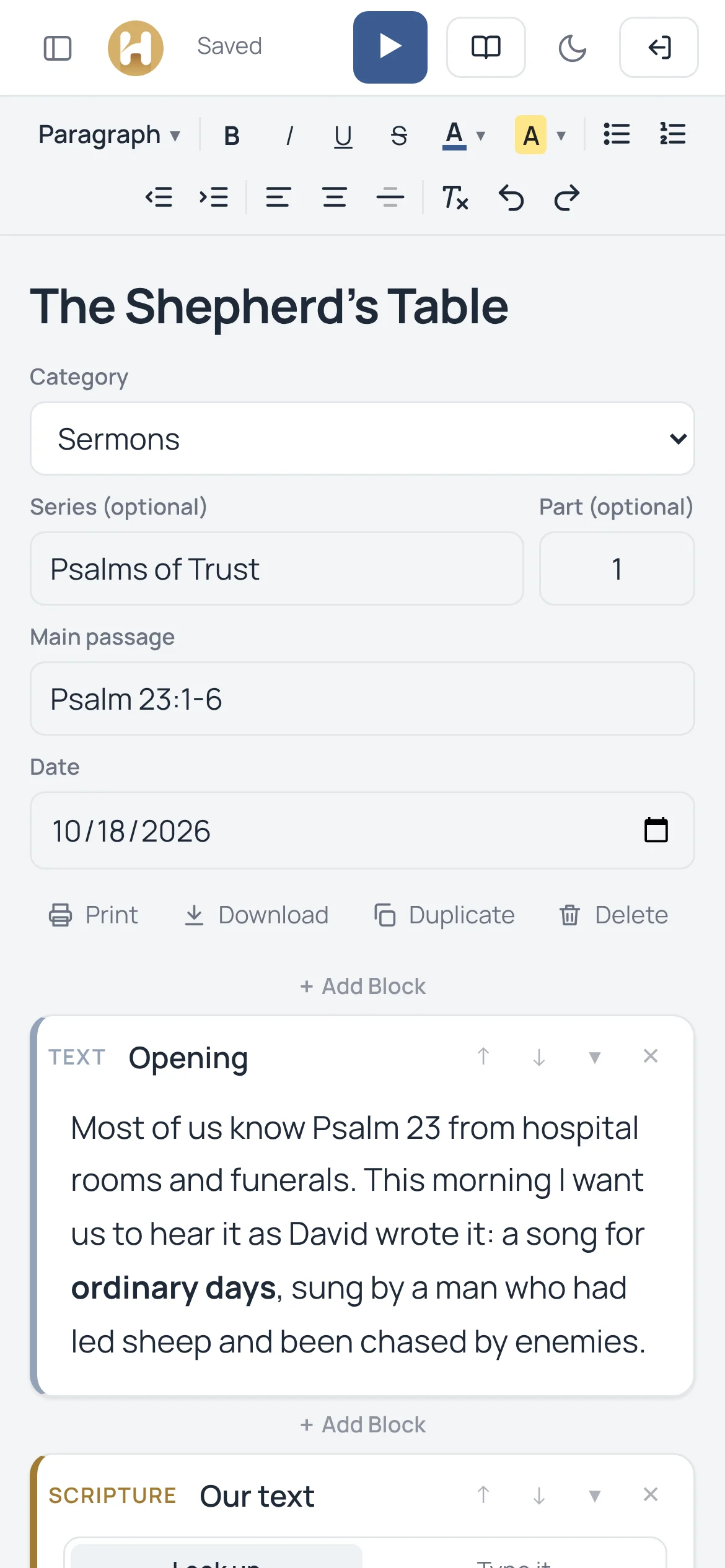This screenshot has width=725, height=1568.
Task: Insert a bulleted list
Action: (x=617, y=134)
